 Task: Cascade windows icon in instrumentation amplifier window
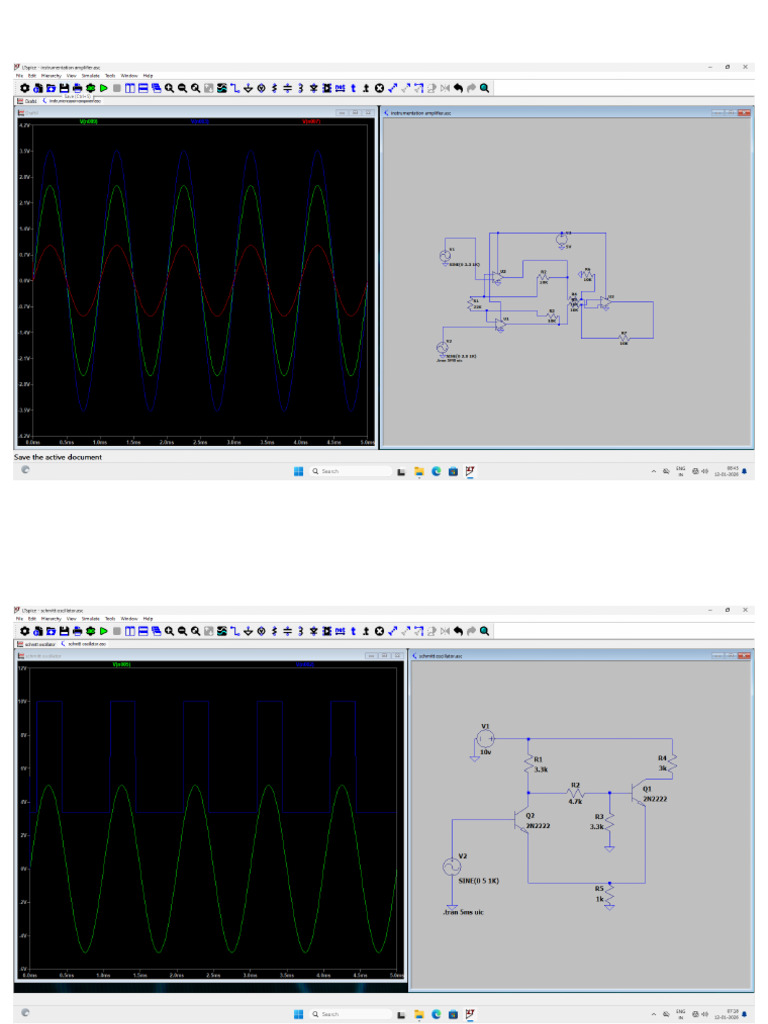pyautogui.click(x=156, y=88)
